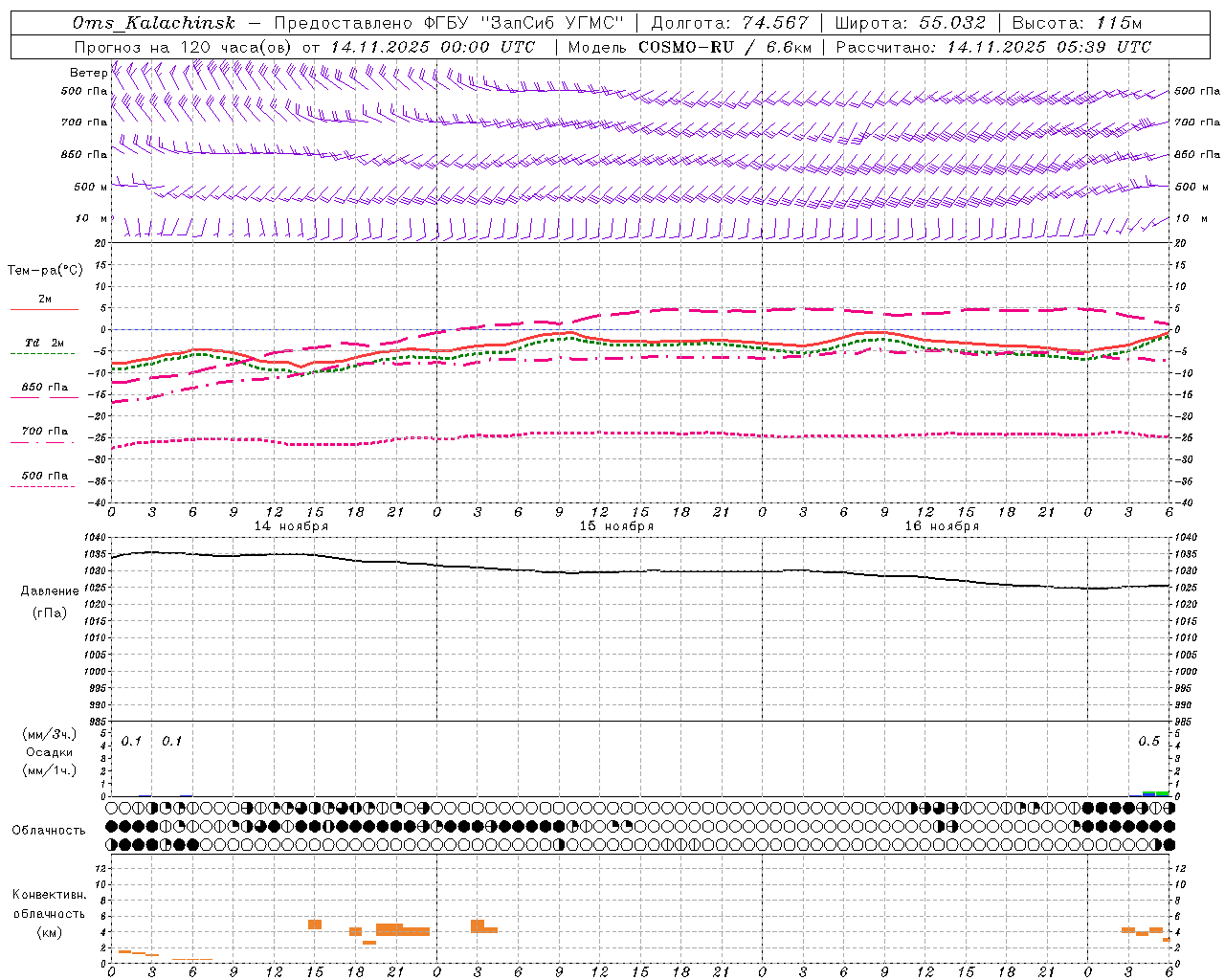1225x980 pixels.
Task: Click the date label 16 ноября
Action: (942, 526)
